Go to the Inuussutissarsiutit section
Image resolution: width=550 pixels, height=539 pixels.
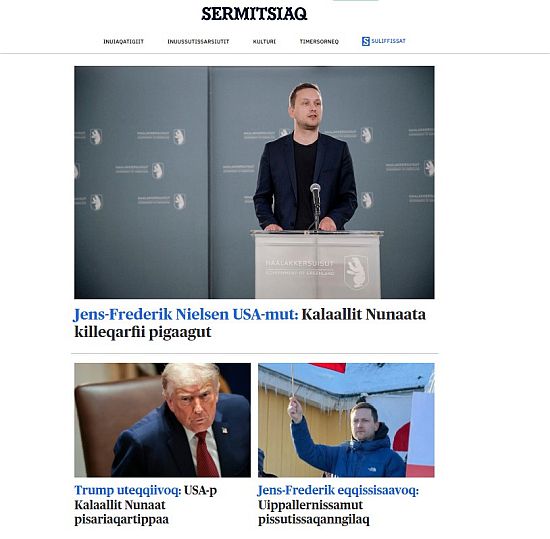point(198,41)
